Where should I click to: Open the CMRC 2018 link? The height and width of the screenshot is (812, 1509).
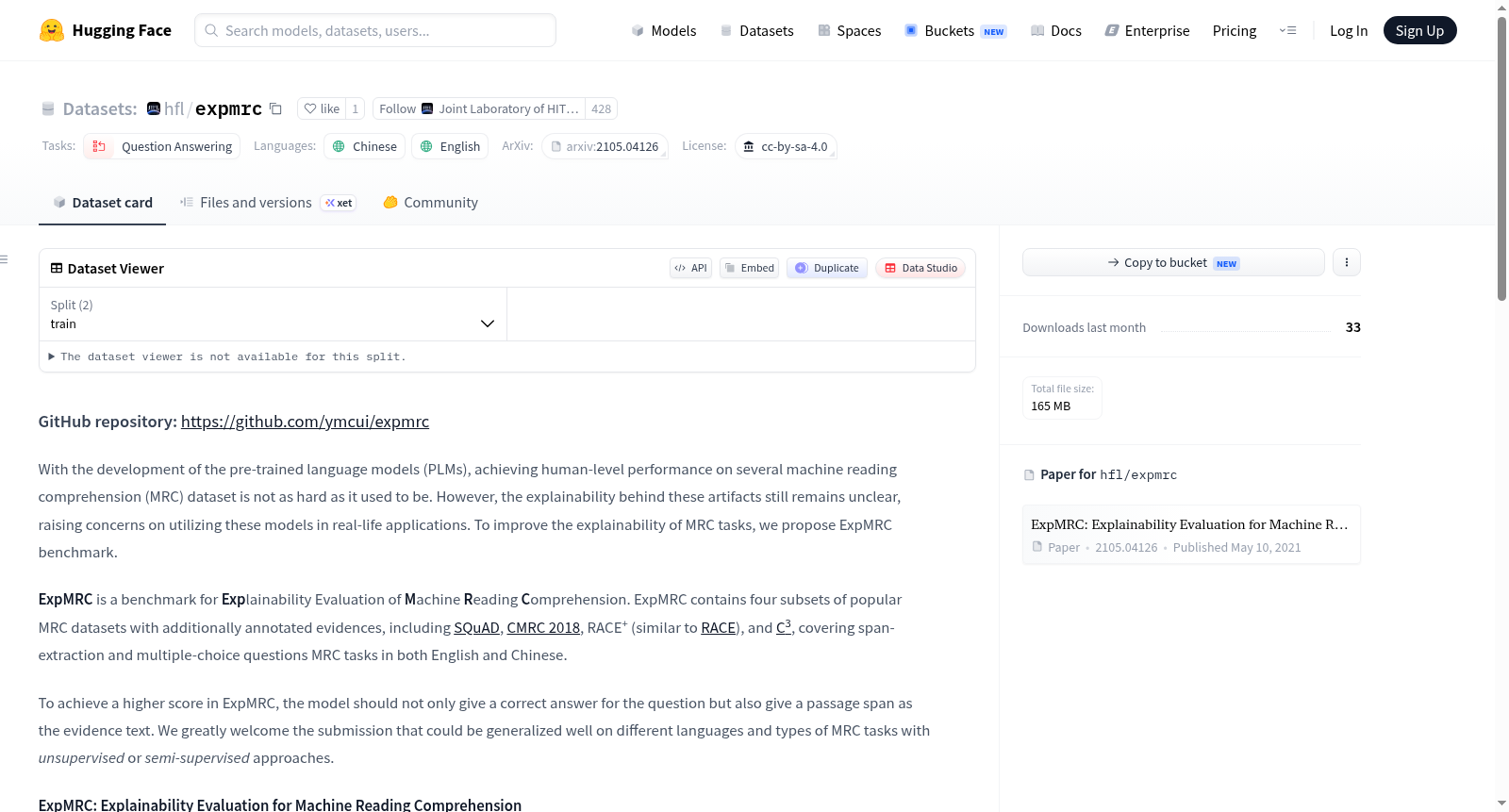(543, 627)
